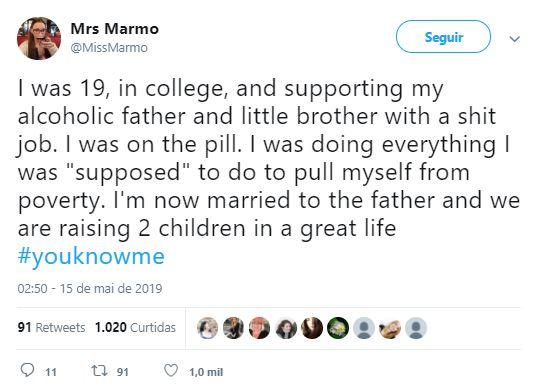
Task: Open second liker's avatar
Action: (x=233, y=328)
